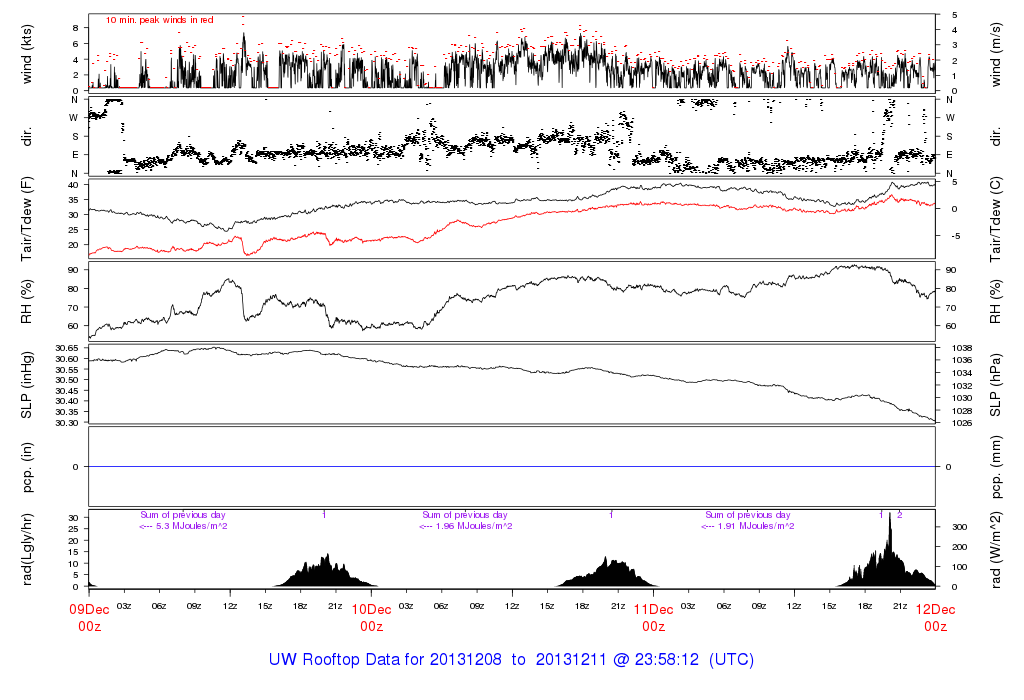Click the 12Dec date label at the axis end
This screenshot has height=700, width=1024.
[935, 609]
